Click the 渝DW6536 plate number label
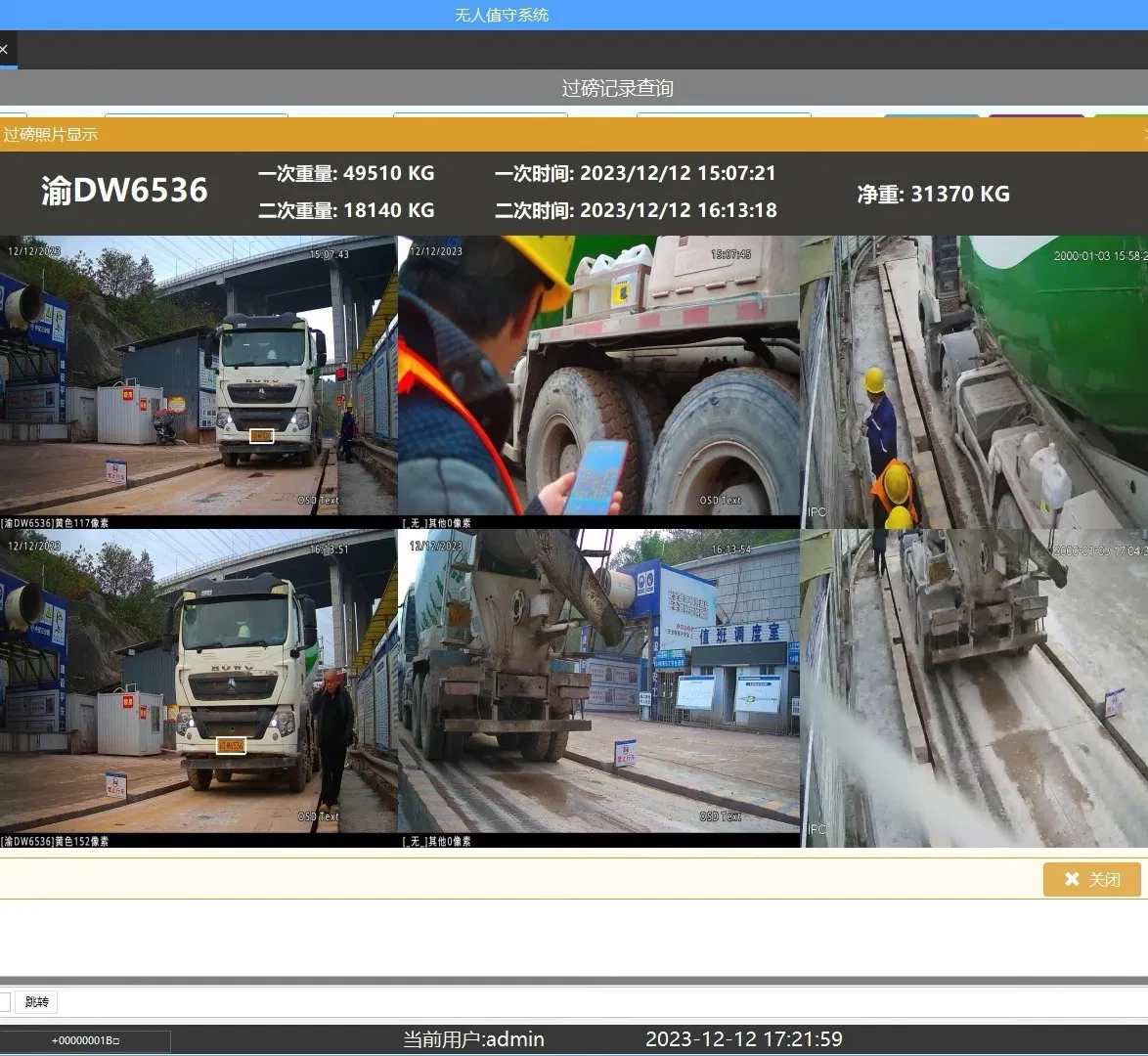The width and height of the screenshot is (1148, 1056). pyautogui.click(x=124, y=191)
